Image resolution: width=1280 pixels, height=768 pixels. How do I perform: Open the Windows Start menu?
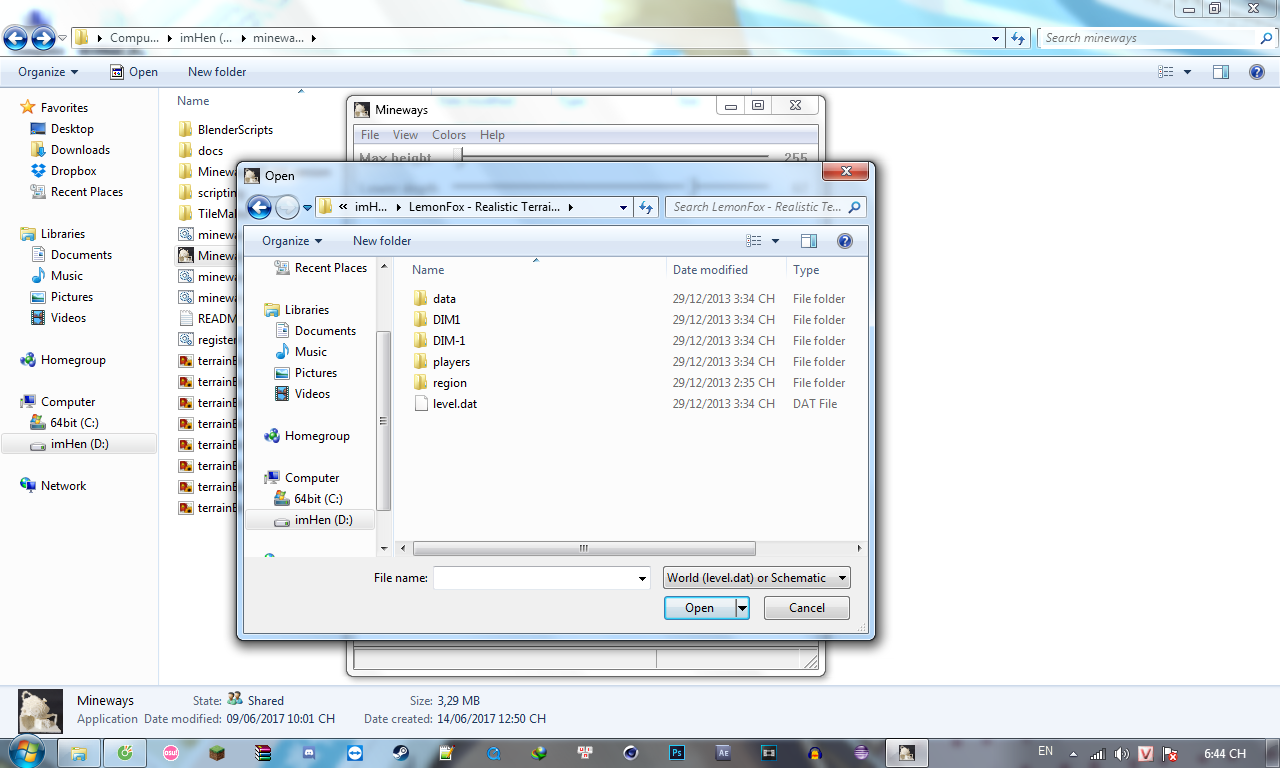coord(25,752)
